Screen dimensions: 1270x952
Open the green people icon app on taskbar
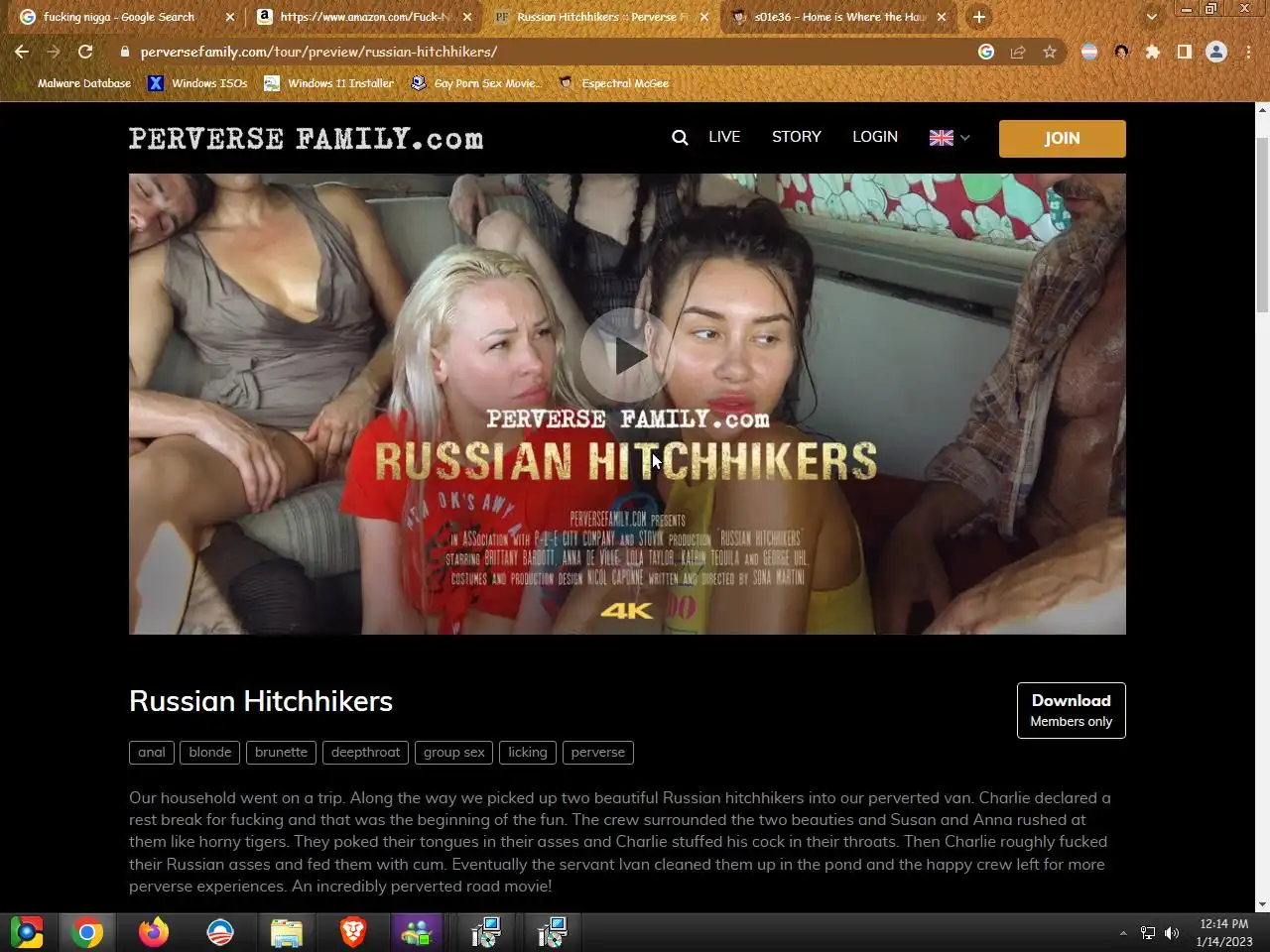click(x=418, y=932)
